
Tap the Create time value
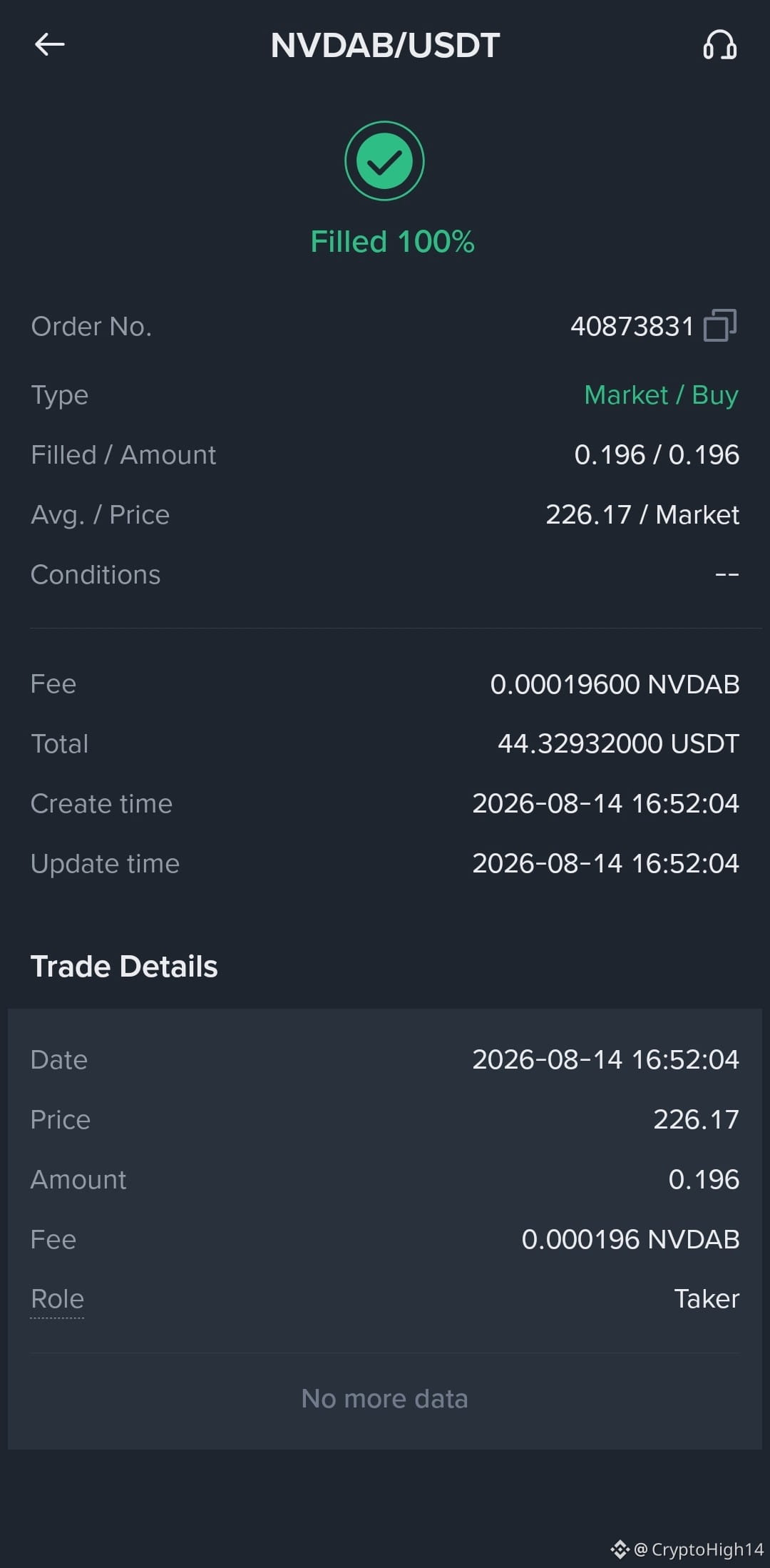605,803
